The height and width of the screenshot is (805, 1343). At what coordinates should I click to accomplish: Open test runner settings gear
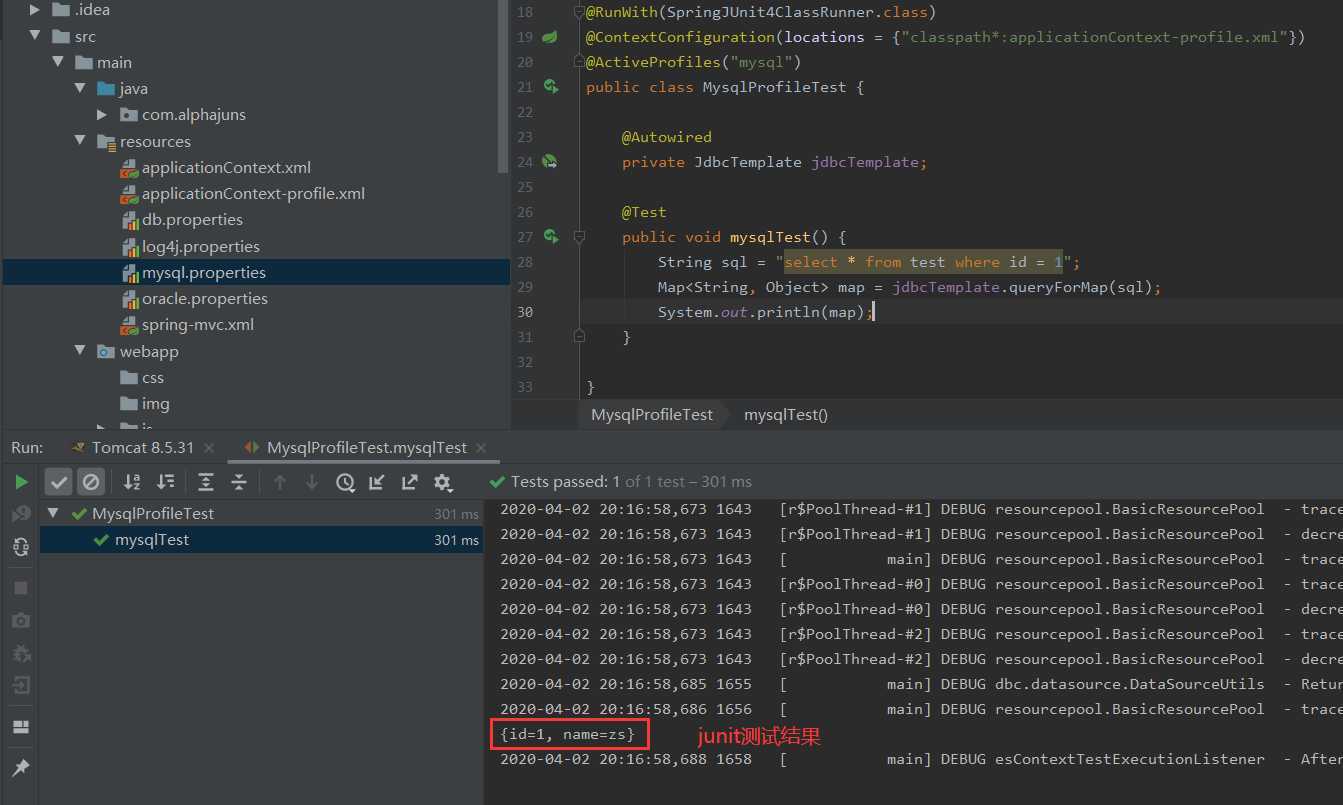443,482
